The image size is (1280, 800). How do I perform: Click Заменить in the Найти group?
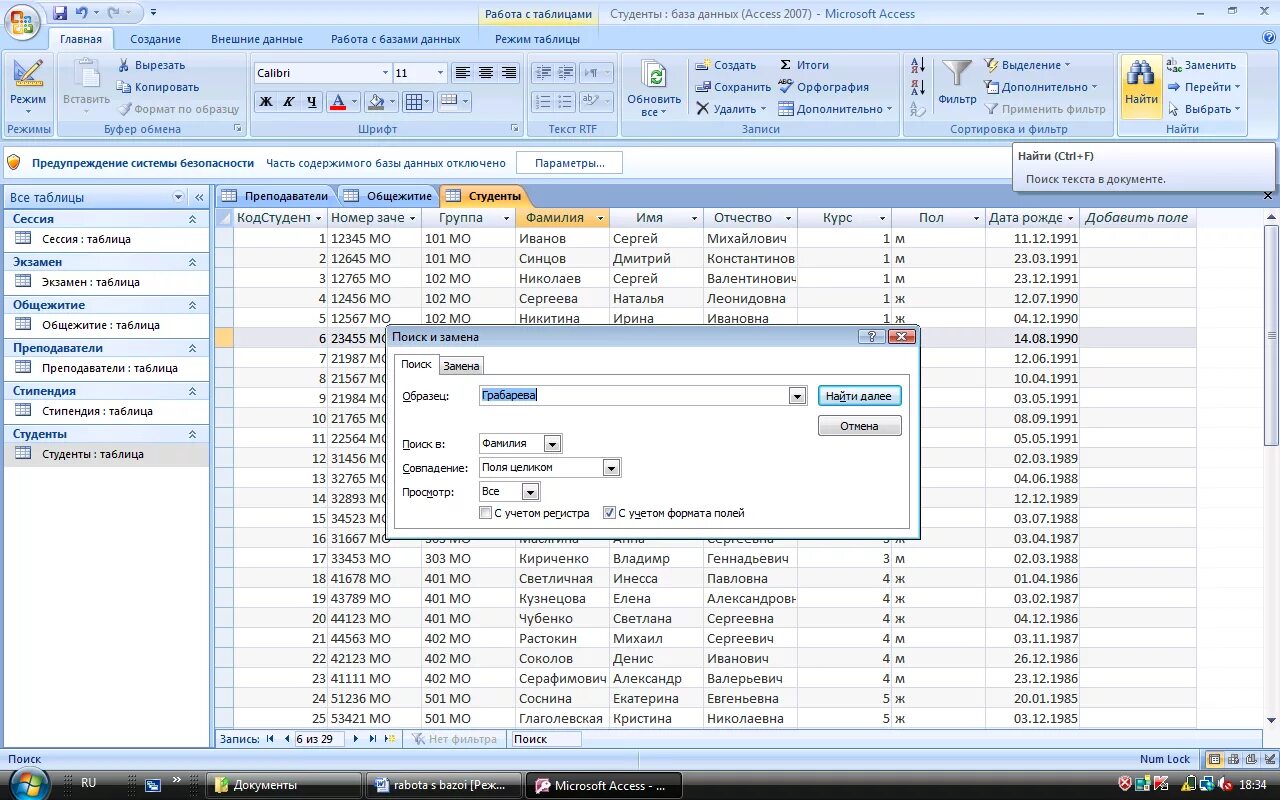1201,65
